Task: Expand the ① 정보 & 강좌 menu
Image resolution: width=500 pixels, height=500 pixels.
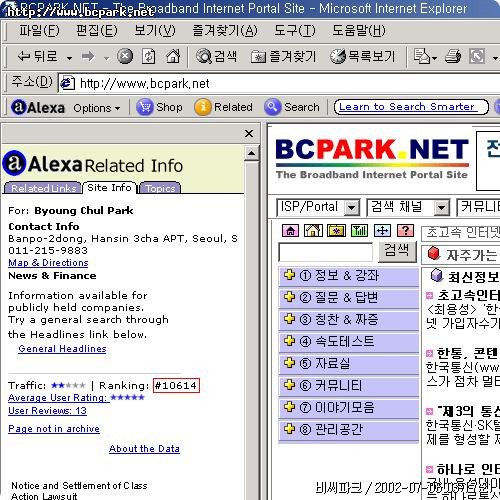Action: pyautogui.click(x=349, y=276)
